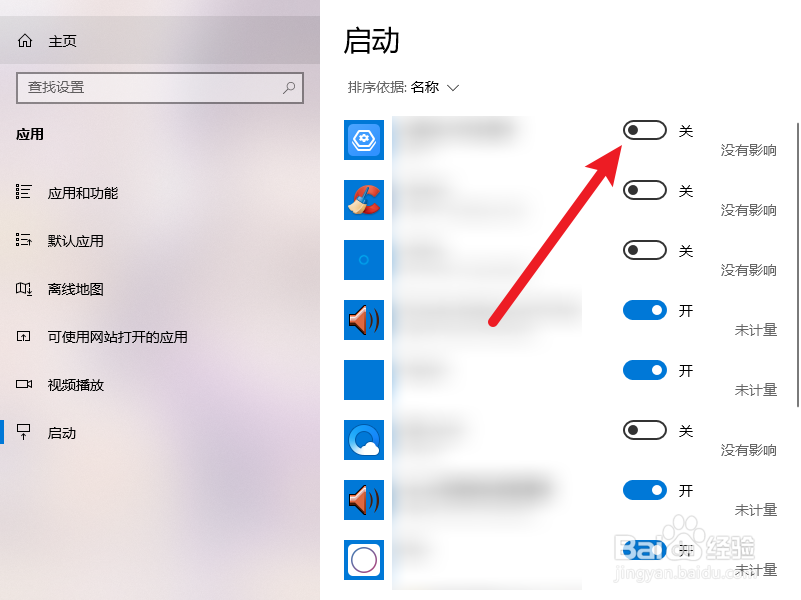Screen dimensions: 801x600
Task: Click the CCleaner startup app icon
Action: (x=364, y=200)
